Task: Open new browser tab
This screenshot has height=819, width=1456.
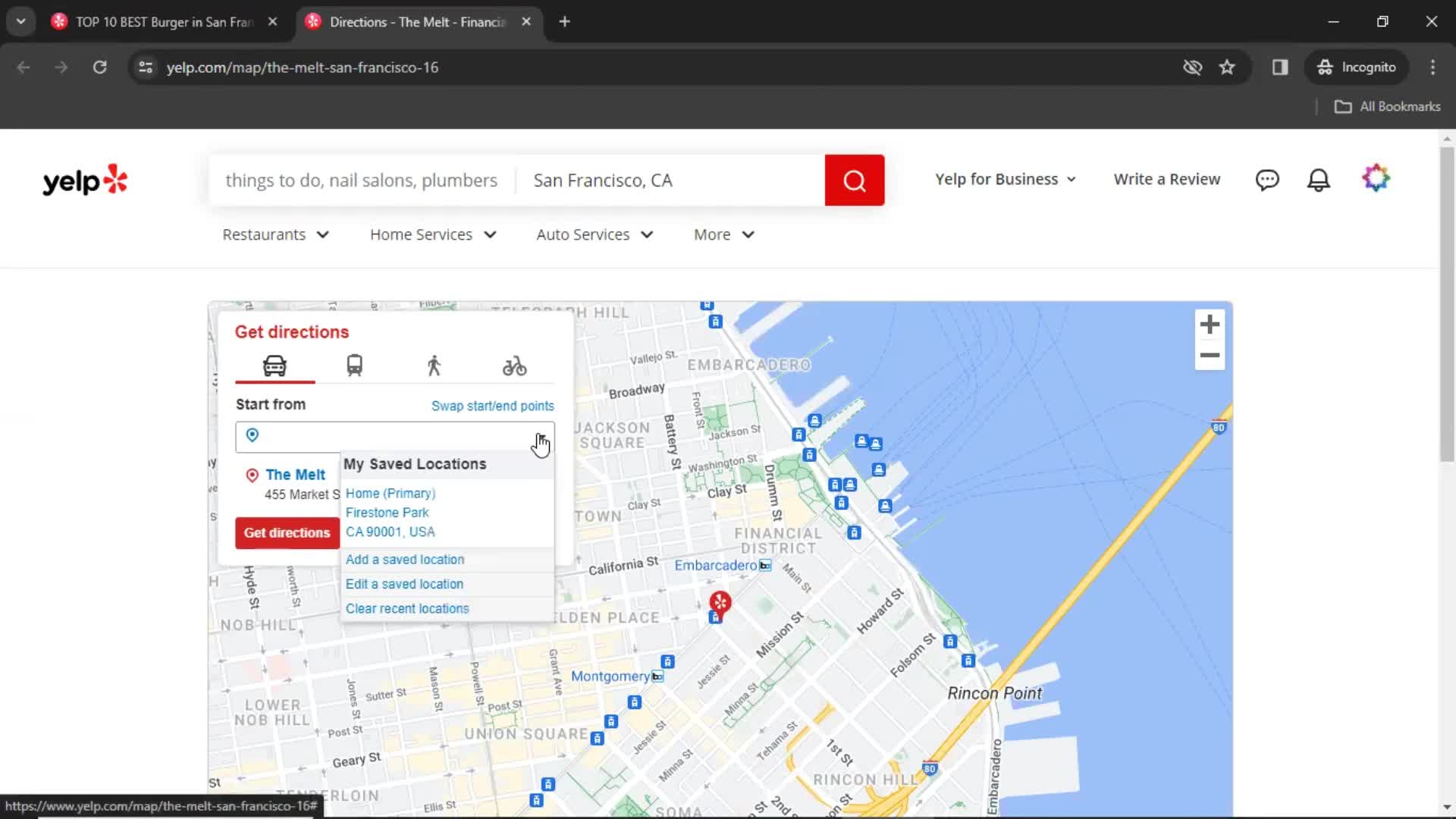Action: click(564, 21)
